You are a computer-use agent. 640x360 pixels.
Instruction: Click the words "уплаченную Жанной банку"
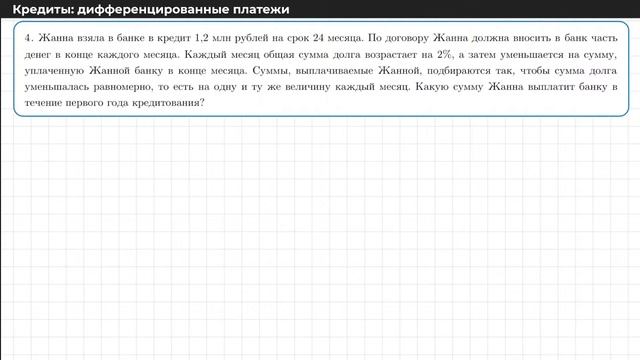coord(93,71)
